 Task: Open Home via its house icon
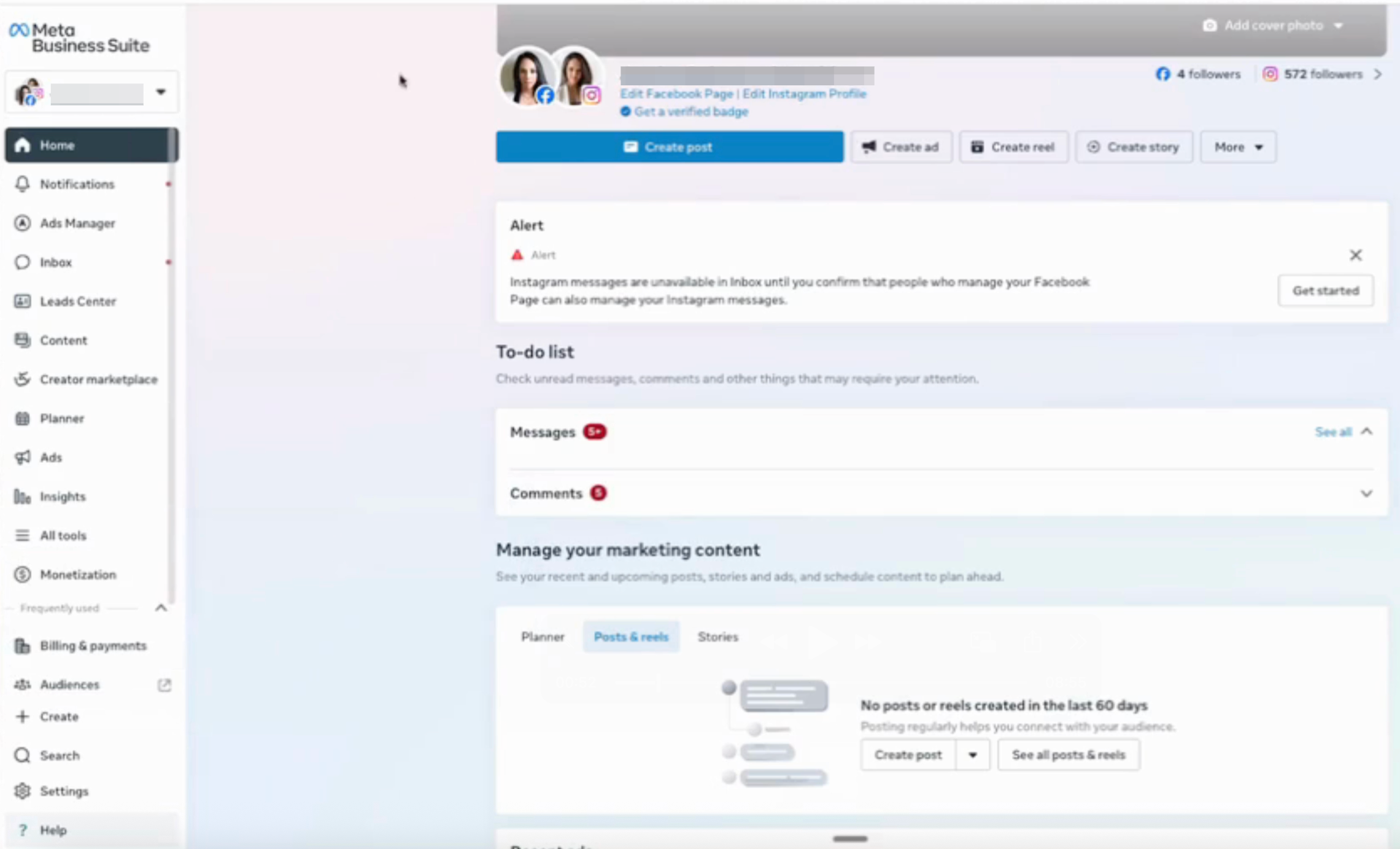[x=23, y=145]
